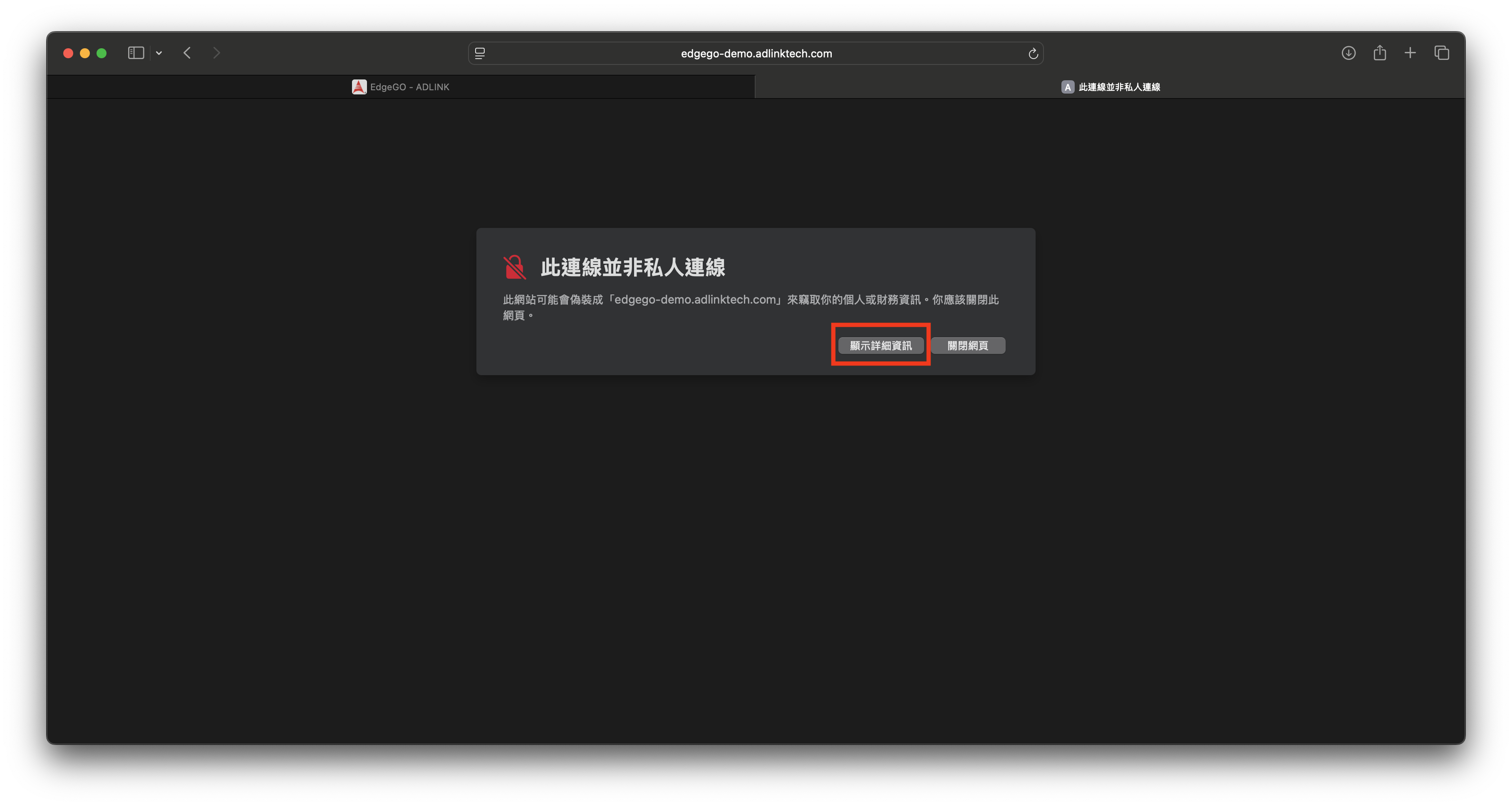This screenshot has height=806, width=1512.
Task: Click the red close window button
Action: point(68,53)
